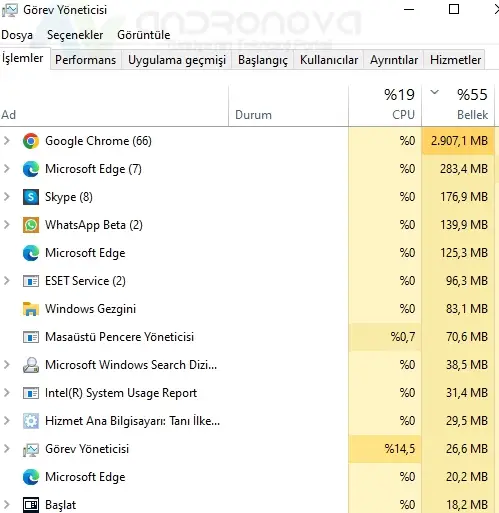The width and height of the screenshot is (499, 513).
Task: Open the Dosya menu
Action: click(17, 35)
